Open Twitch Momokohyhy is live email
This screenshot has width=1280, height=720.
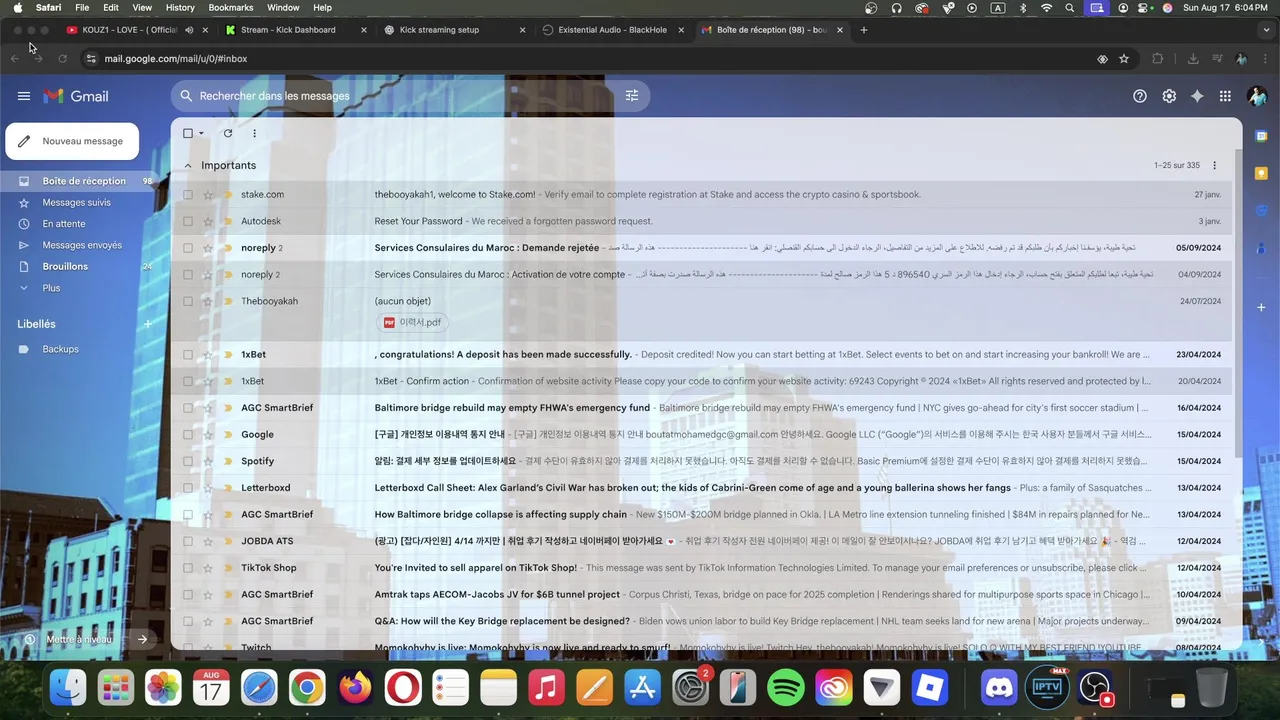tap(702, 647)
